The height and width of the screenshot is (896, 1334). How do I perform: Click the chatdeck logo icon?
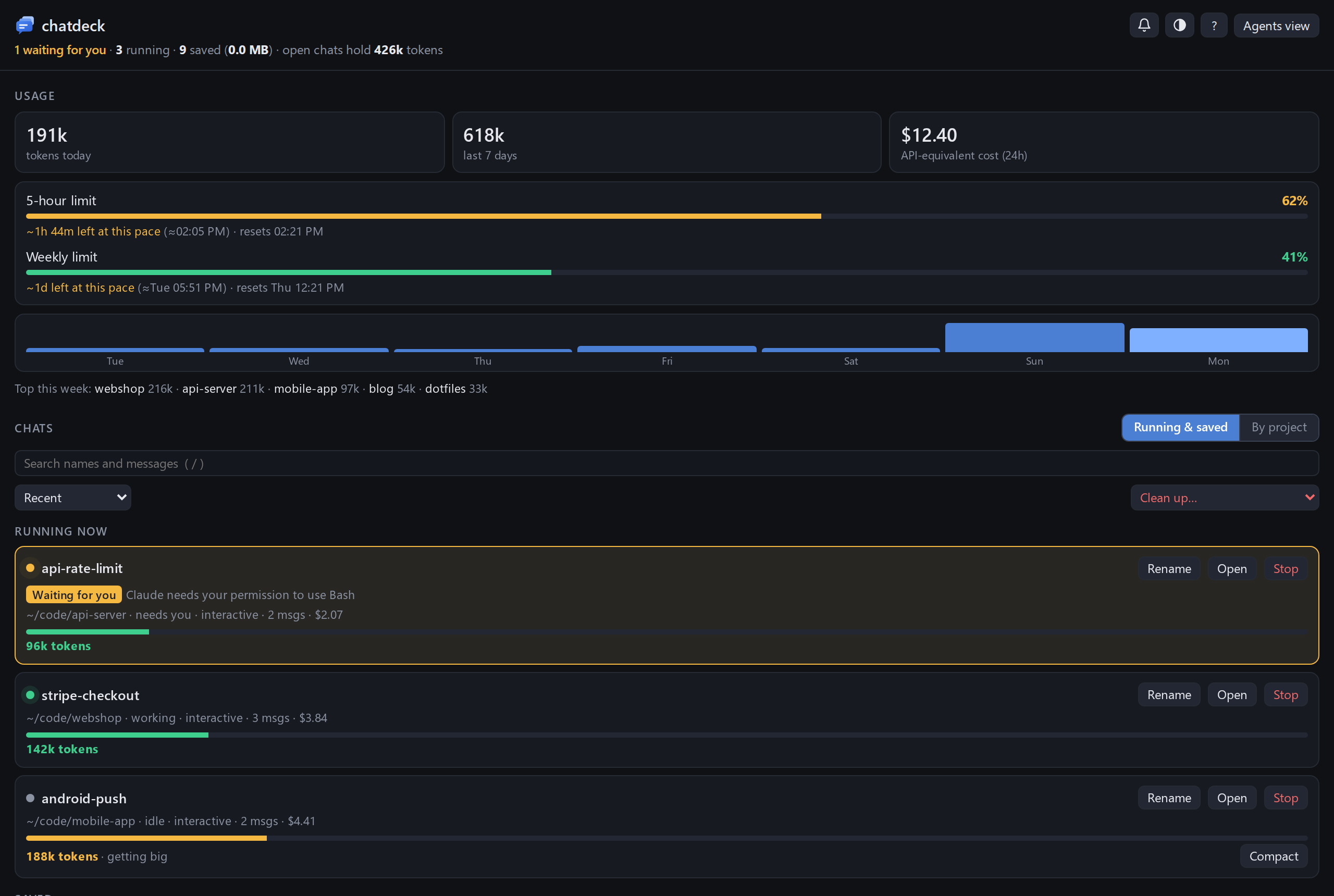pos(24,25)
